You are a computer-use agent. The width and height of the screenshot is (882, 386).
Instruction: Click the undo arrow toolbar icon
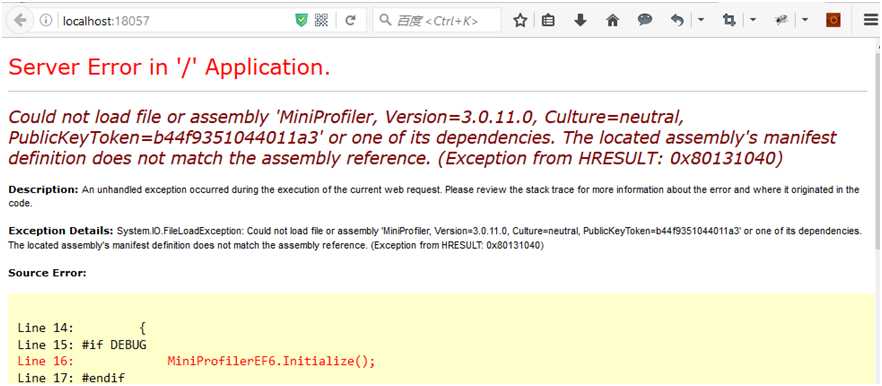(677, 21)
